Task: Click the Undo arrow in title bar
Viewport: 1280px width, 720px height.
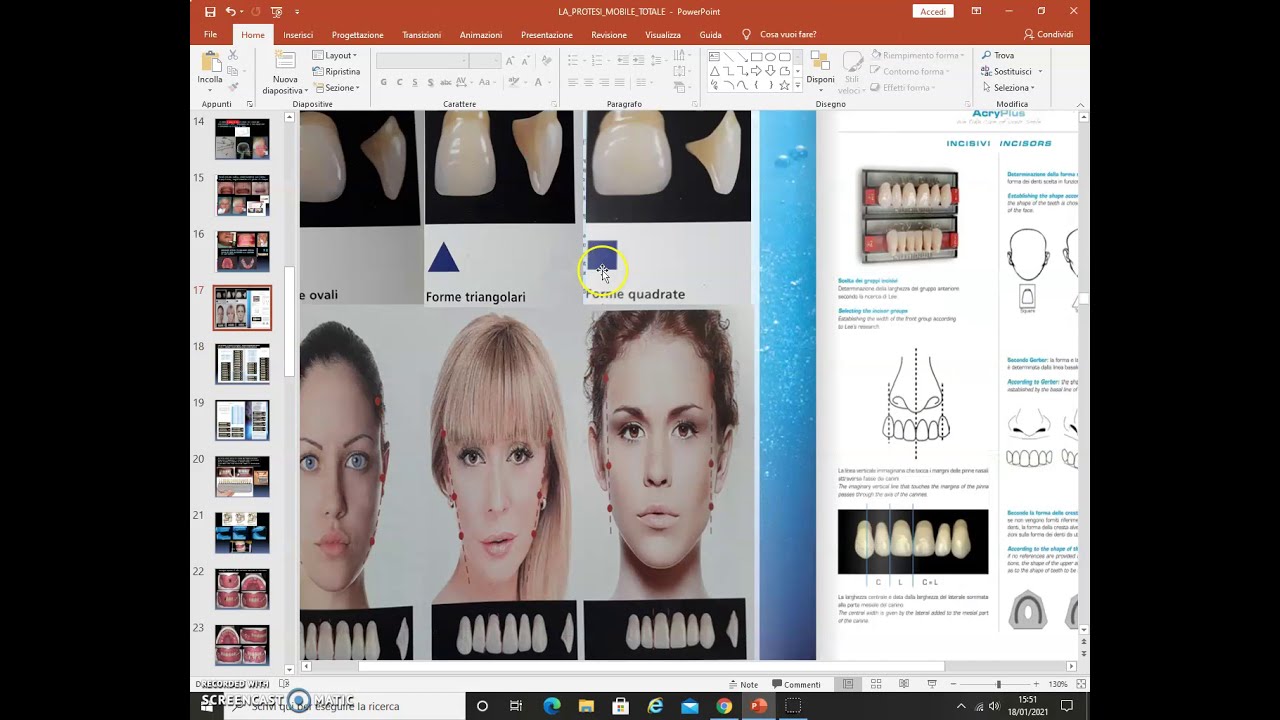Action: tap(230, 11)
